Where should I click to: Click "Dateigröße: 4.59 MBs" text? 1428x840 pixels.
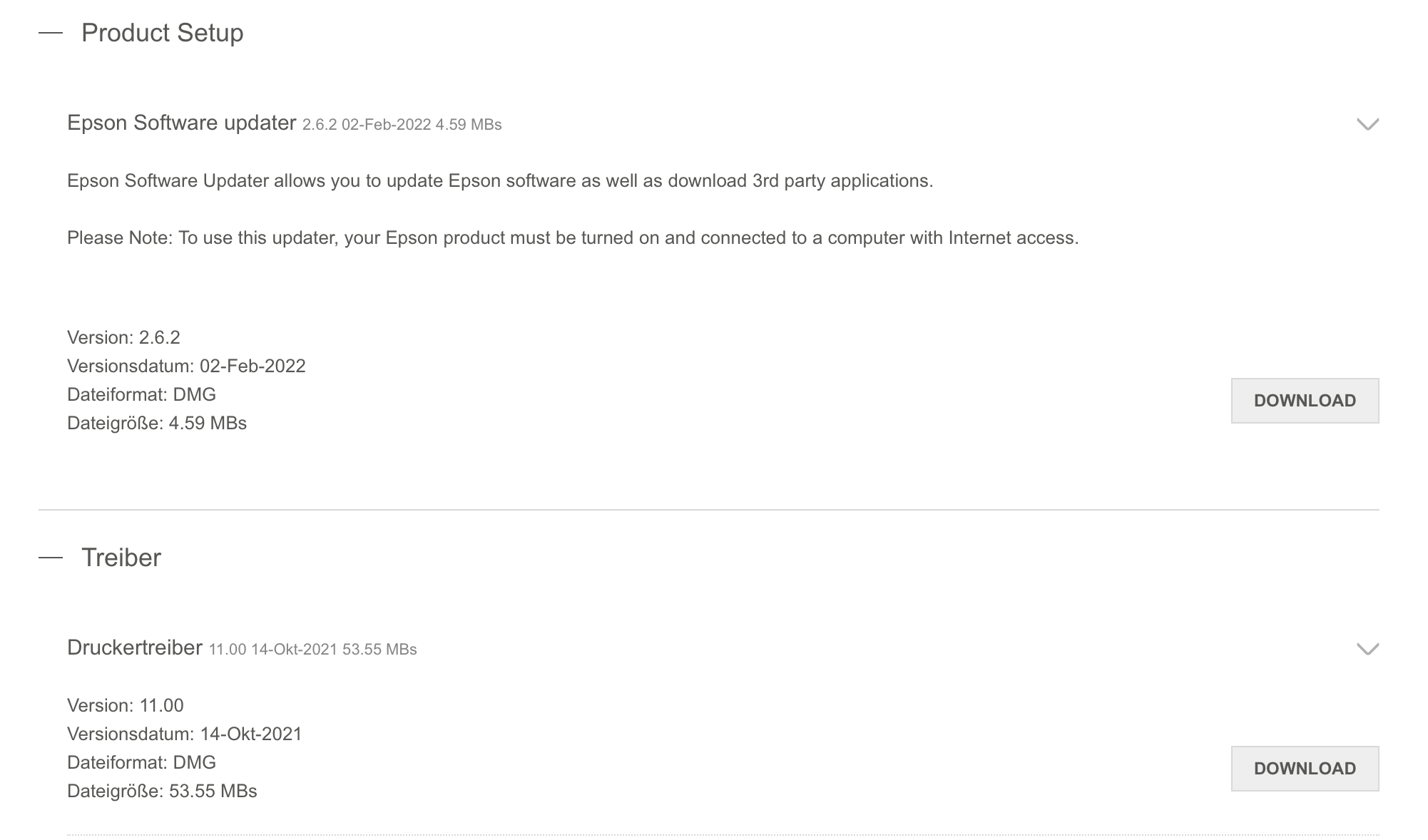(x=157, y=423)
